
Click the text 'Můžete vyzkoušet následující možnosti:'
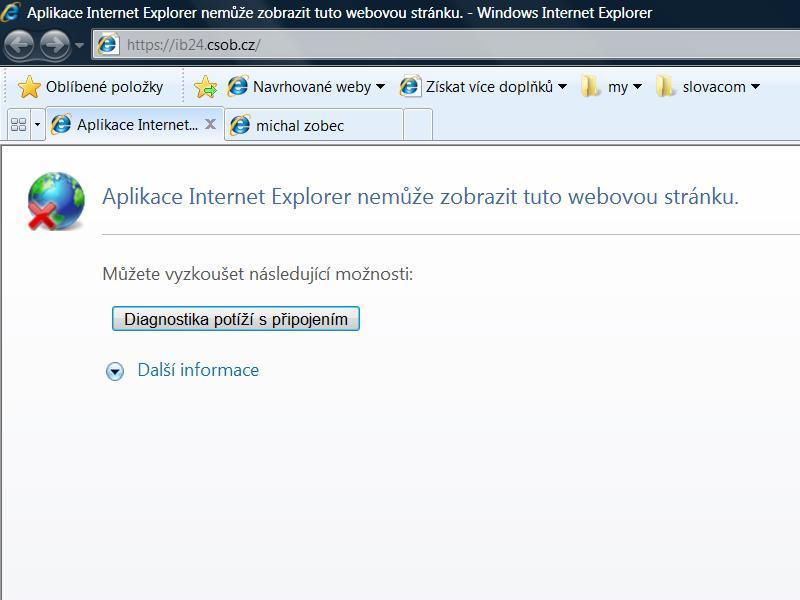pos(258,274)
